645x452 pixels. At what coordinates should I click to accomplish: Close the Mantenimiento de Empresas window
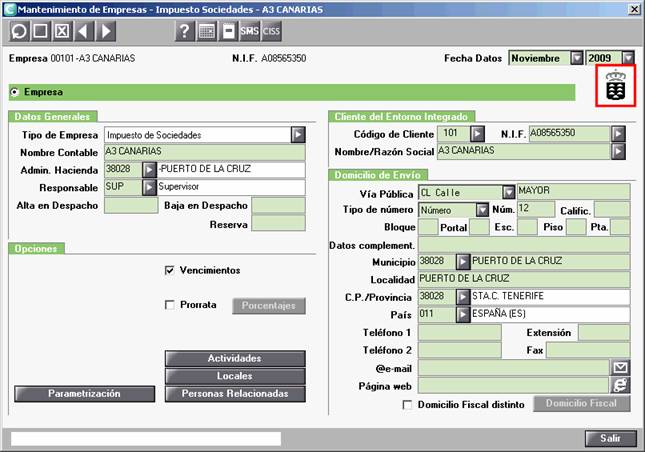(x=634, y=9)
